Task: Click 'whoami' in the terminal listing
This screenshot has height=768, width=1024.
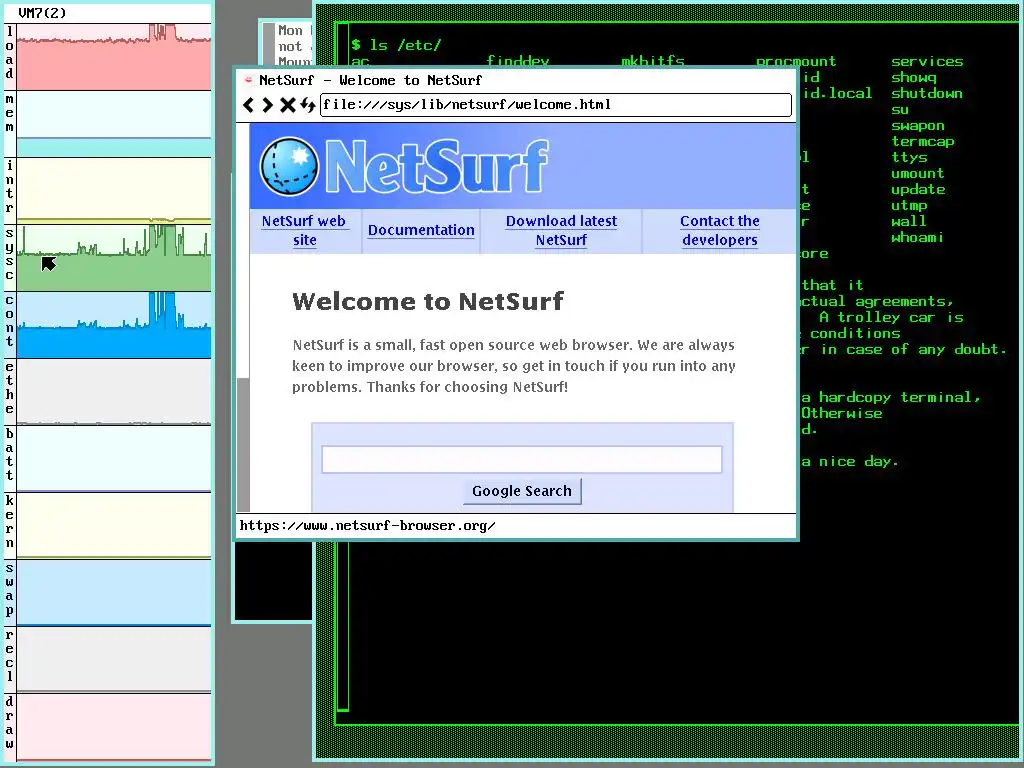Action: coord(918,237)
